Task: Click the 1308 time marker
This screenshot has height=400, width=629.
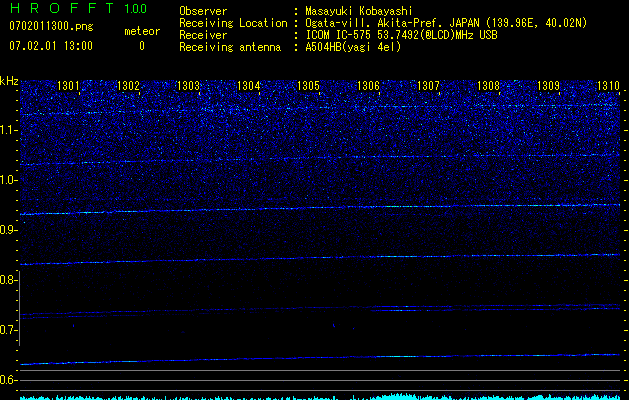Action: 488,85
